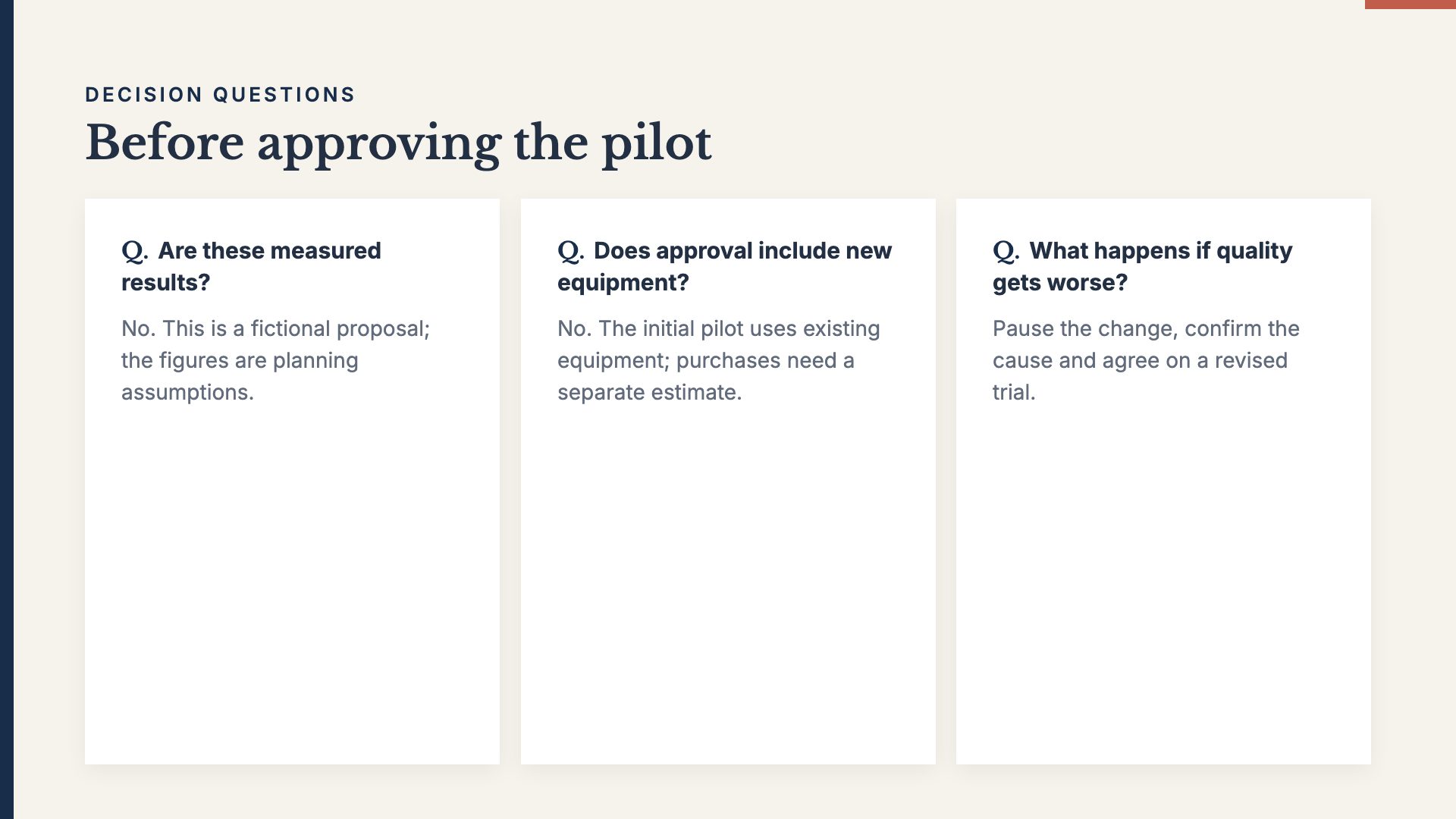Screen dimensions: 1456x819
Task: Click the navy vertical stripe on left edge
Action: pyautogui.click(x=7, y=409)
